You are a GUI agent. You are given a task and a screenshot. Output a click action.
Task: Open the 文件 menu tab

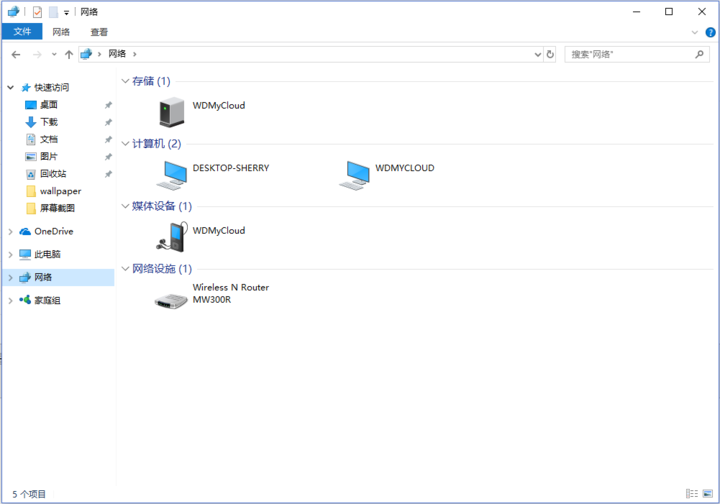coord(22,32)
